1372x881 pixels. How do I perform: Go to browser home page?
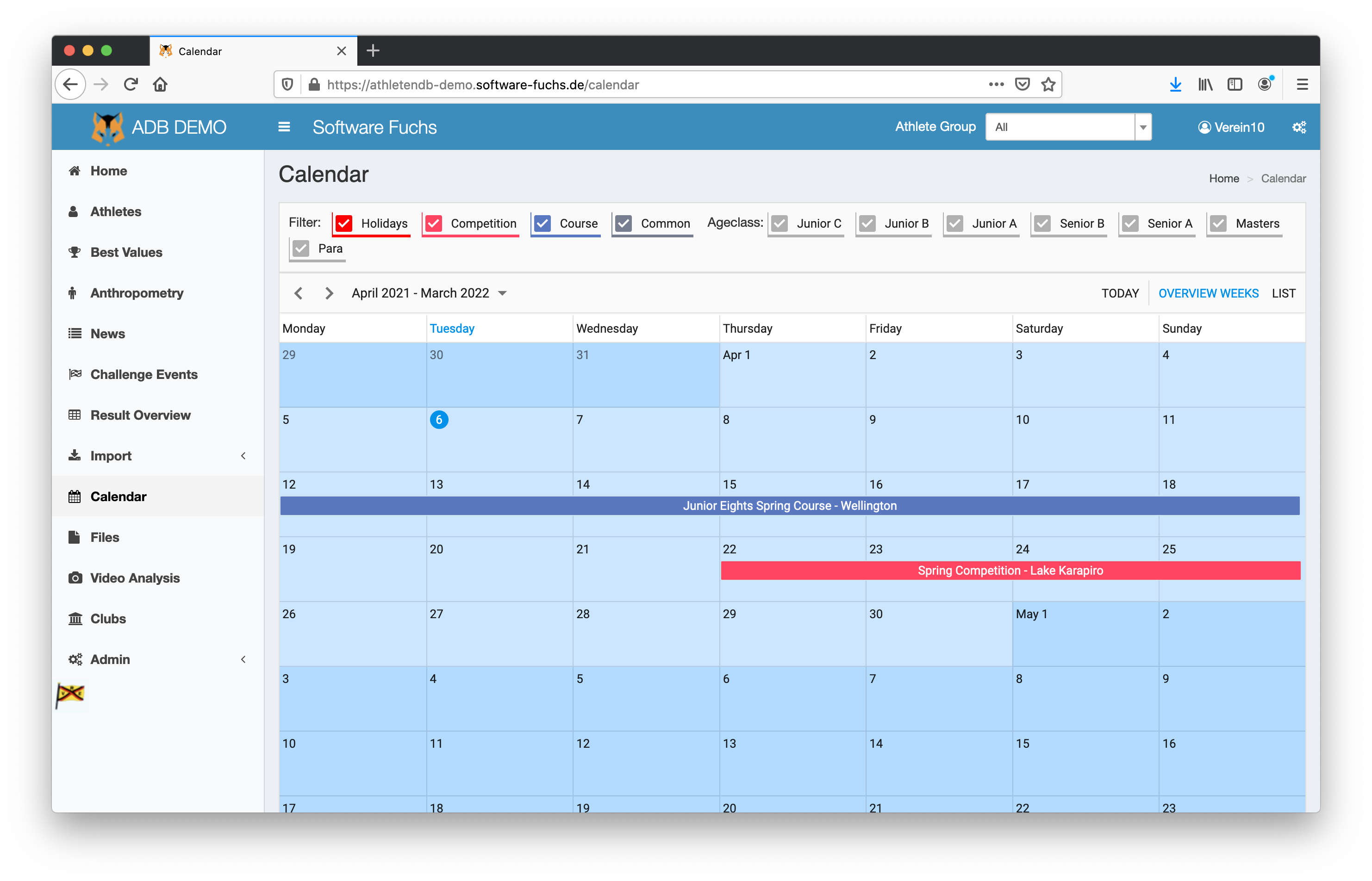(x=160, y=85)
